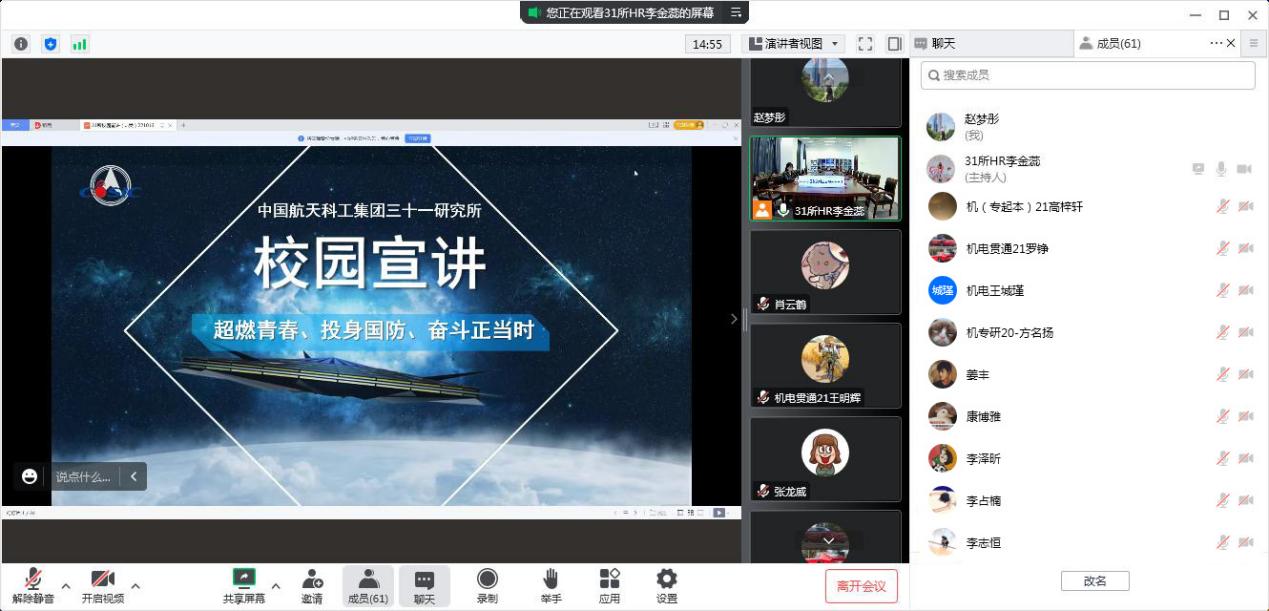
Task: Enter full screen mode icon
Action: (866, 44)
